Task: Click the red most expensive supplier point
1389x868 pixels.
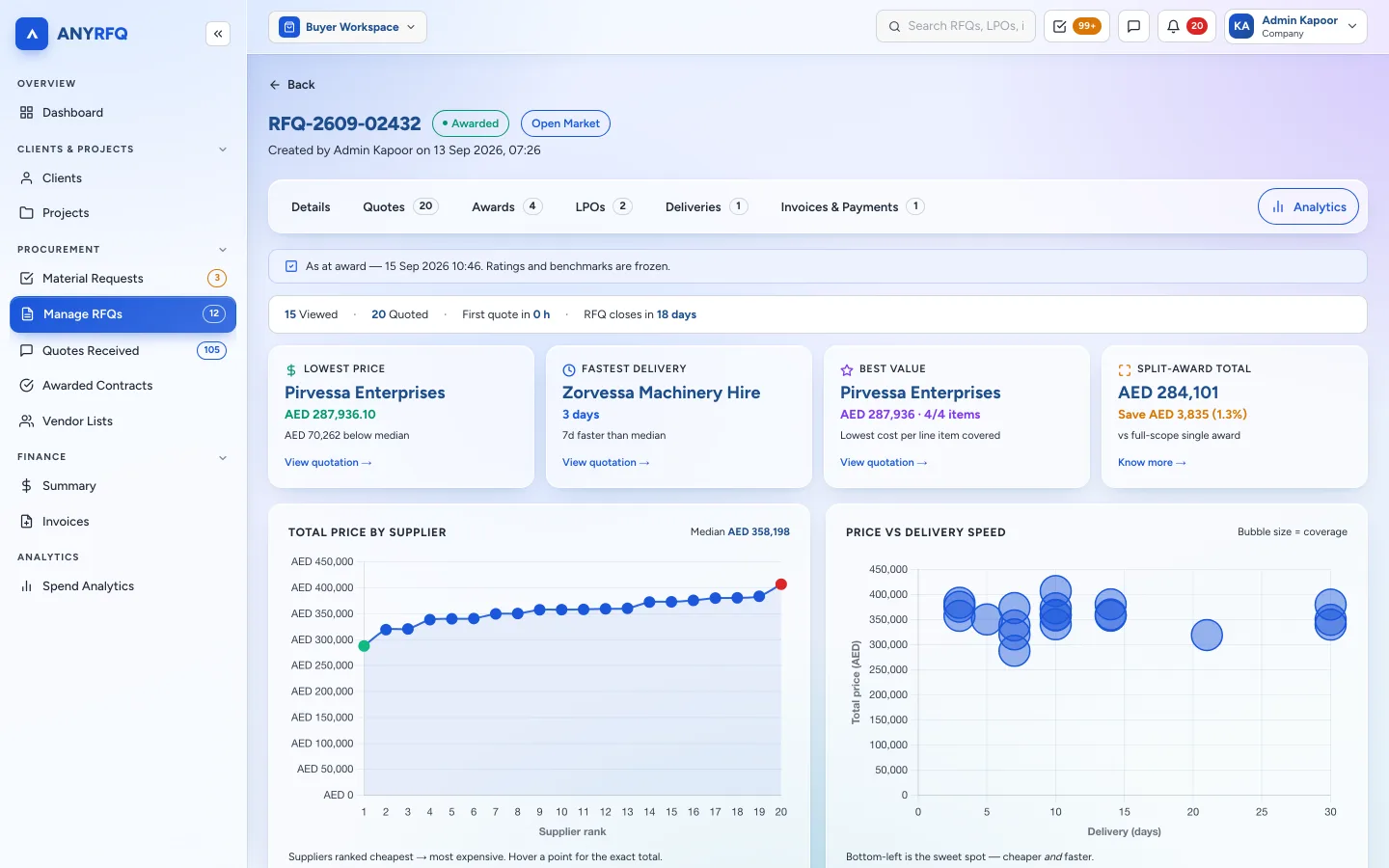Action: (x=781, y=584)
